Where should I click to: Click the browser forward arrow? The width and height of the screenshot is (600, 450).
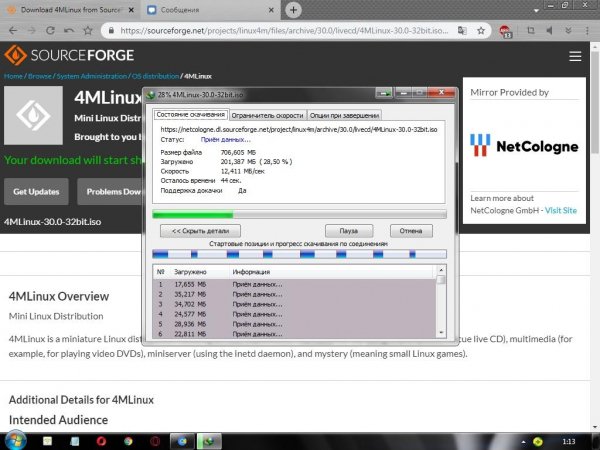[x=32, y=31]
